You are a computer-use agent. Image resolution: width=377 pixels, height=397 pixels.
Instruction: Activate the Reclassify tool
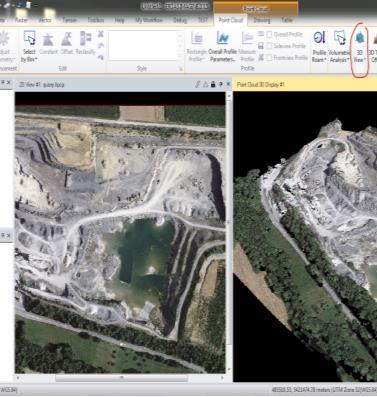[86, 43]
